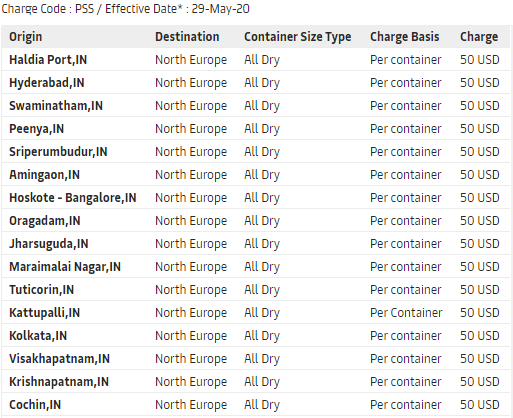
Task: Select the 50 USD charge for Kolkata
Action: (x=480, y=336)
